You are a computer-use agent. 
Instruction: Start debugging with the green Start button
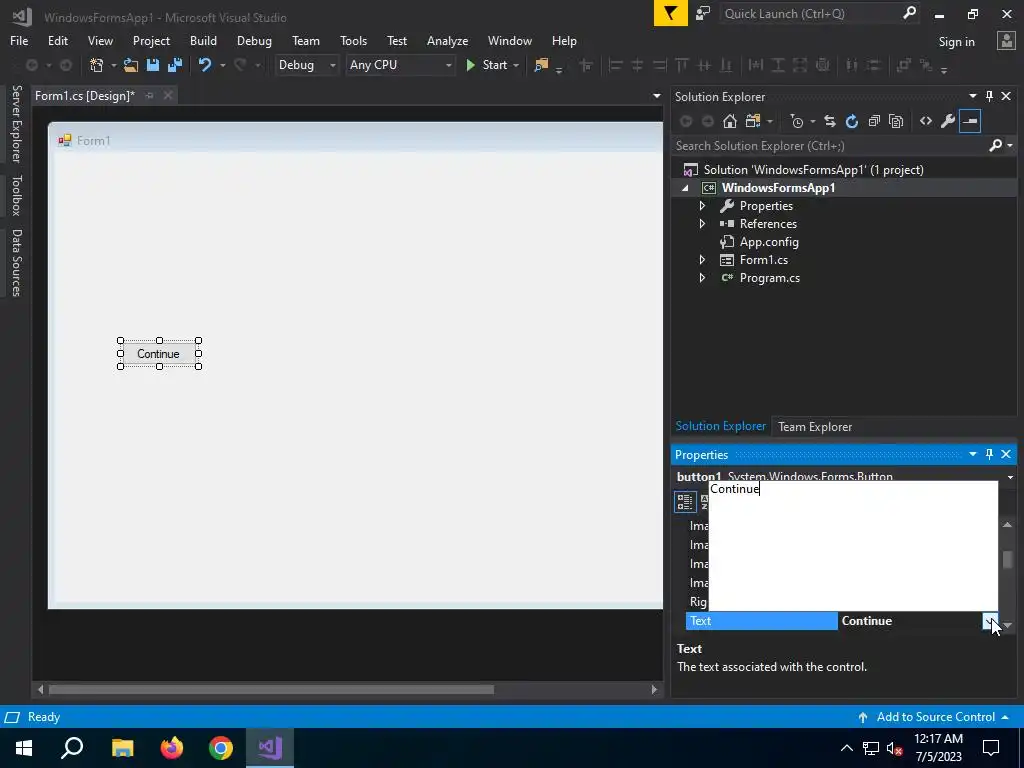point(487,65)
